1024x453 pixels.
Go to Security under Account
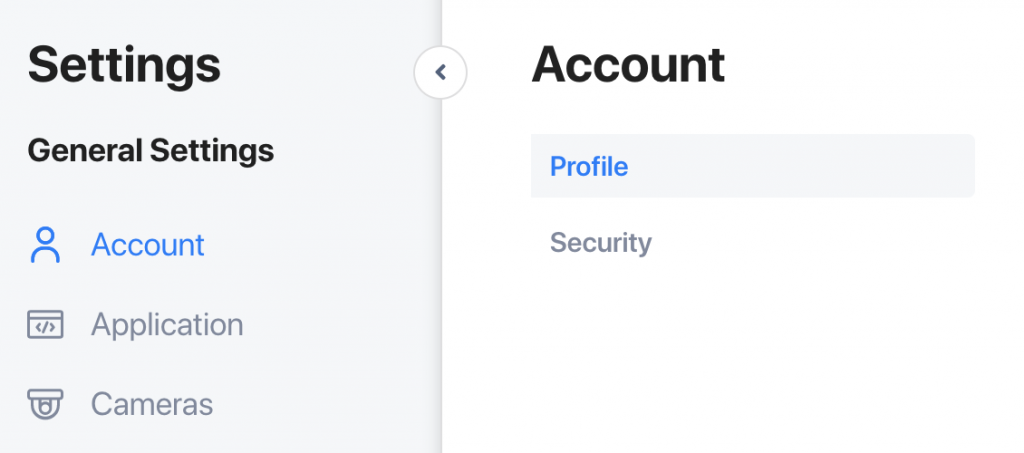(x=601, y=243)
